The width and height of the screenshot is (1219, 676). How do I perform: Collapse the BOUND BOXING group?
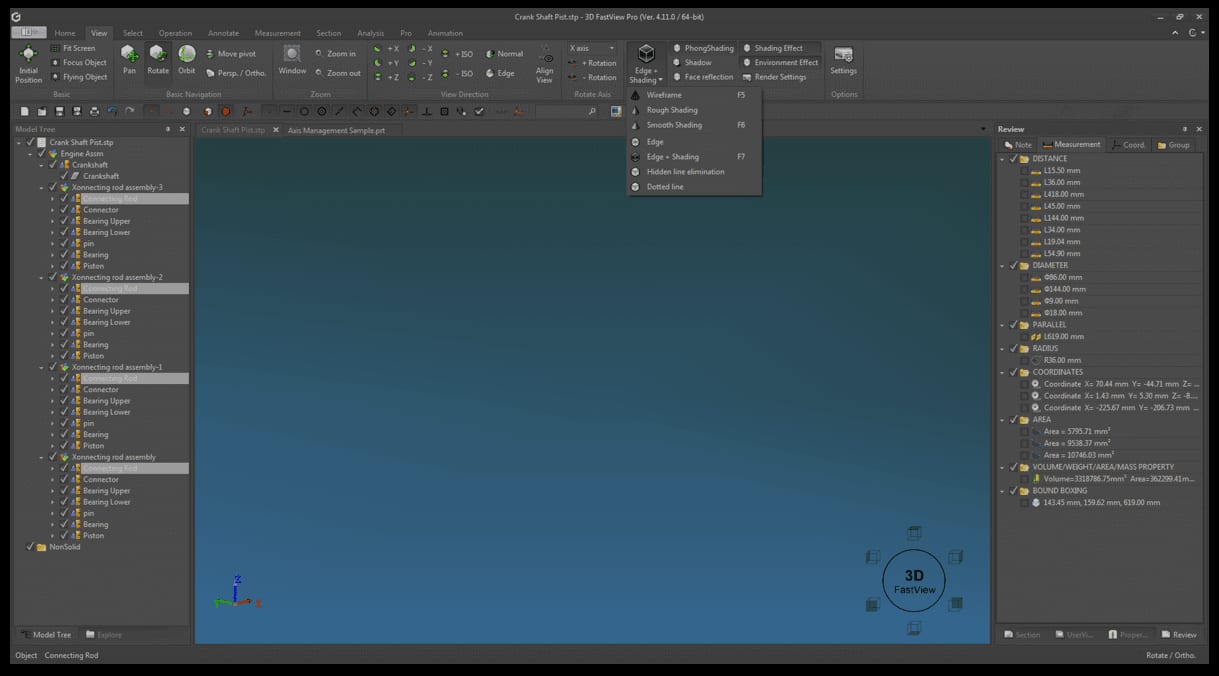point(1003,491)
